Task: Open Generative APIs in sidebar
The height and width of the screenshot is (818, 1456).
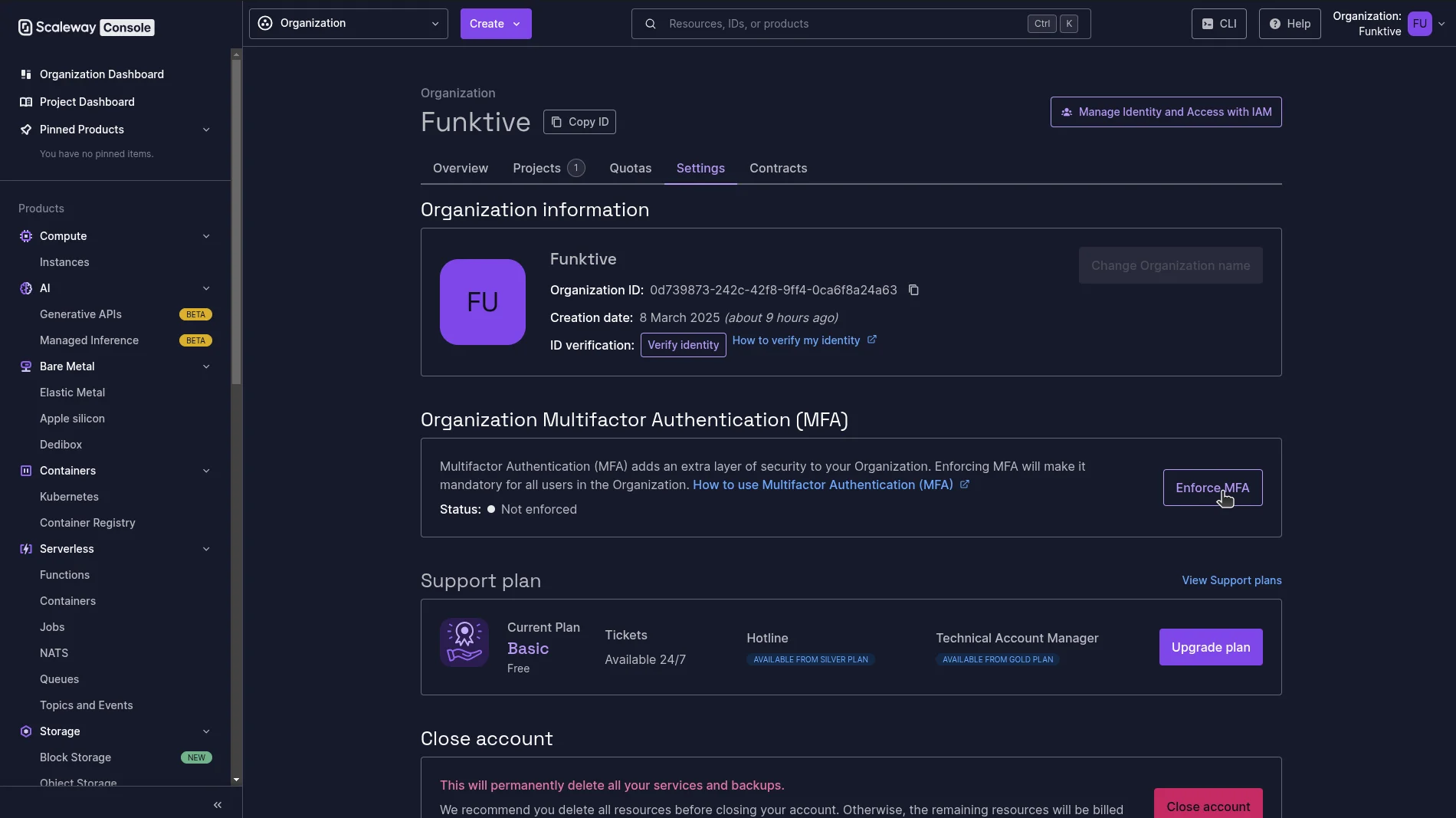Action: click(x=80, y=314)
